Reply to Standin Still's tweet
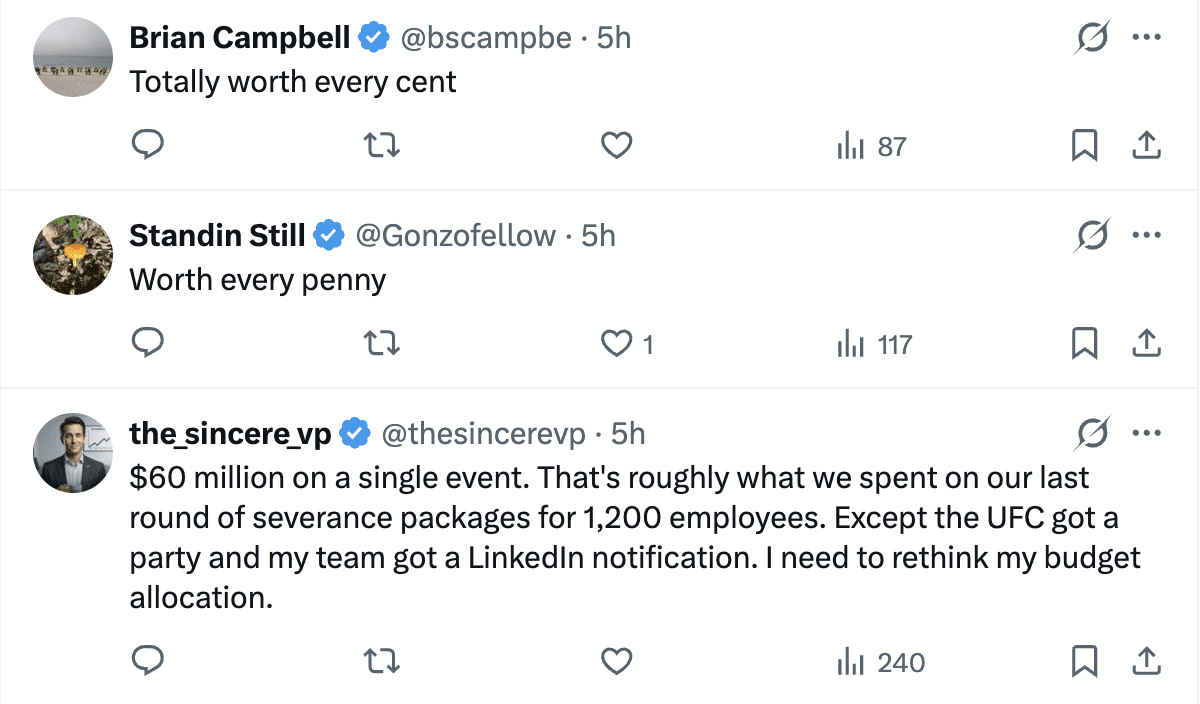 (x=148, y=344)
